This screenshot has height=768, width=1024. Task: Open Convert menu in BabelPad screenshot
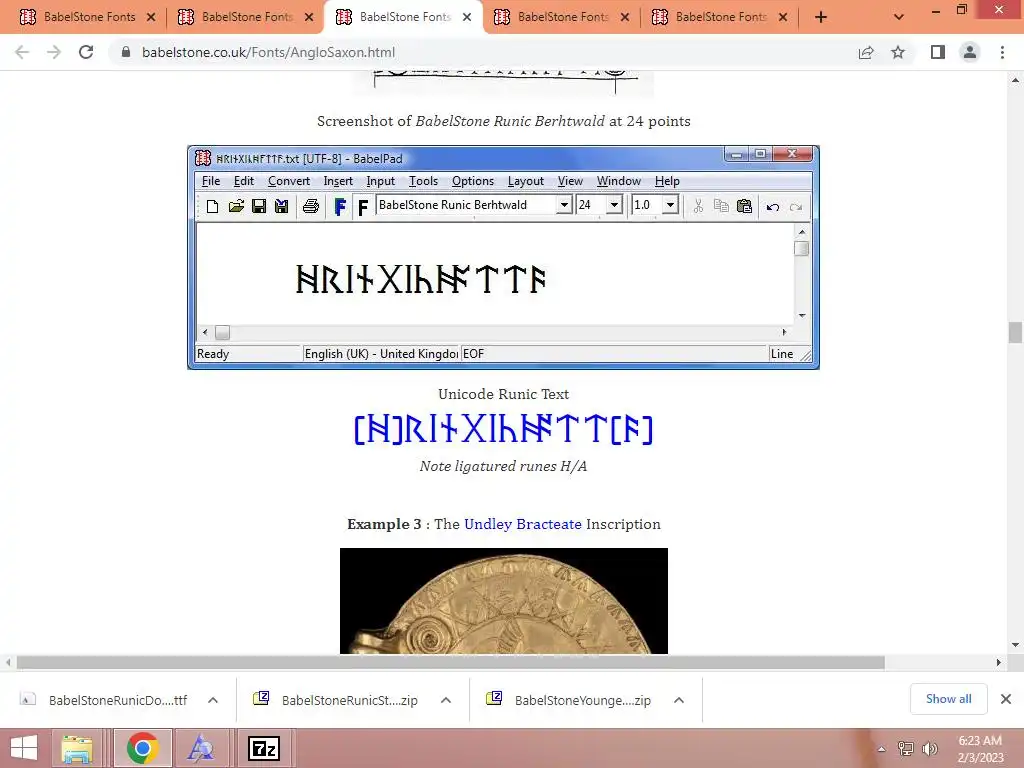(x=289, y=181)
